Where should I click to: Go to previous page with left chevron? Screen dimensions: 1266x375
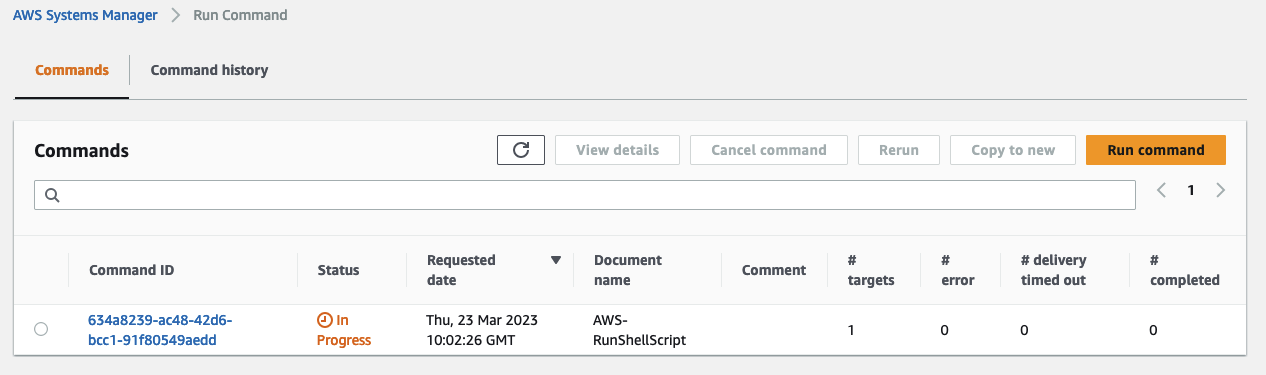[x=1161, y=190]
